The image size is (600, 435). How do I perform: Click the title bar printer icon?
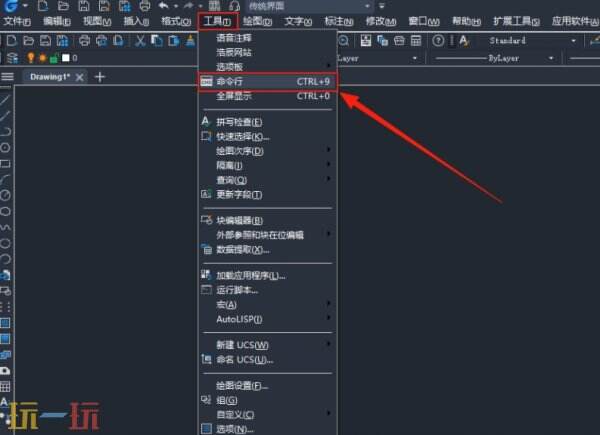pos(145,6)
